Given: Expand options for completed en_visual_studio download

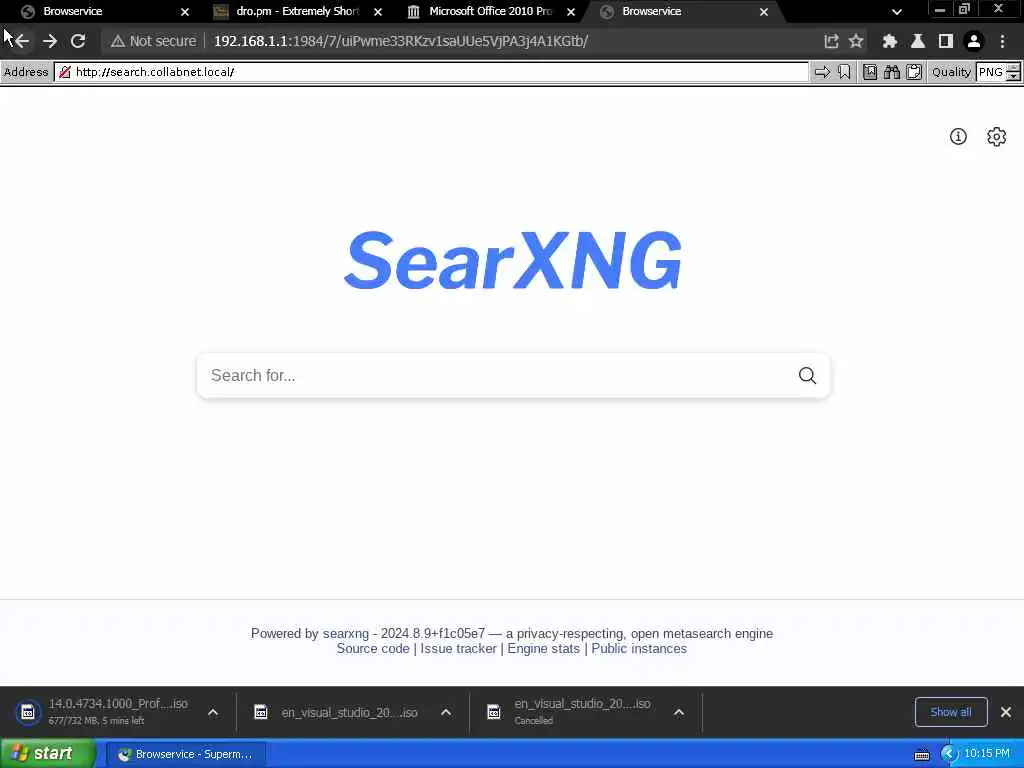Looking at the screenshot, I should pos(446,712).
